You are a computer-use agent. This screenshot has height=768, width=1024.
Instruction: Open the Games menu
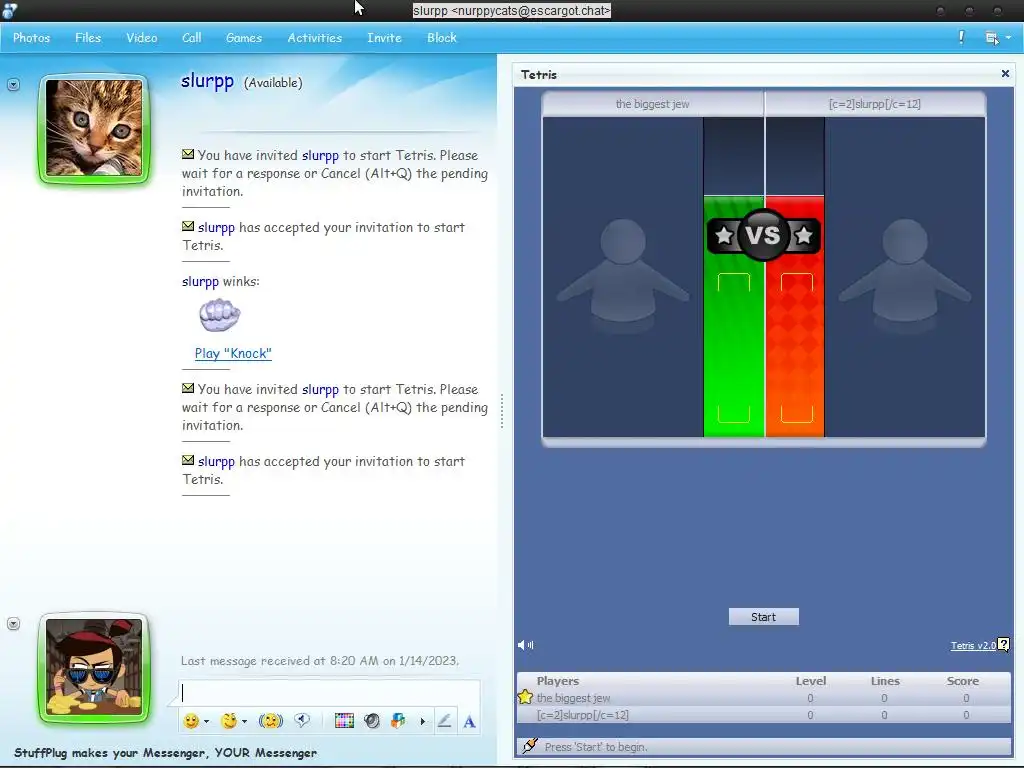coord(244,38)
